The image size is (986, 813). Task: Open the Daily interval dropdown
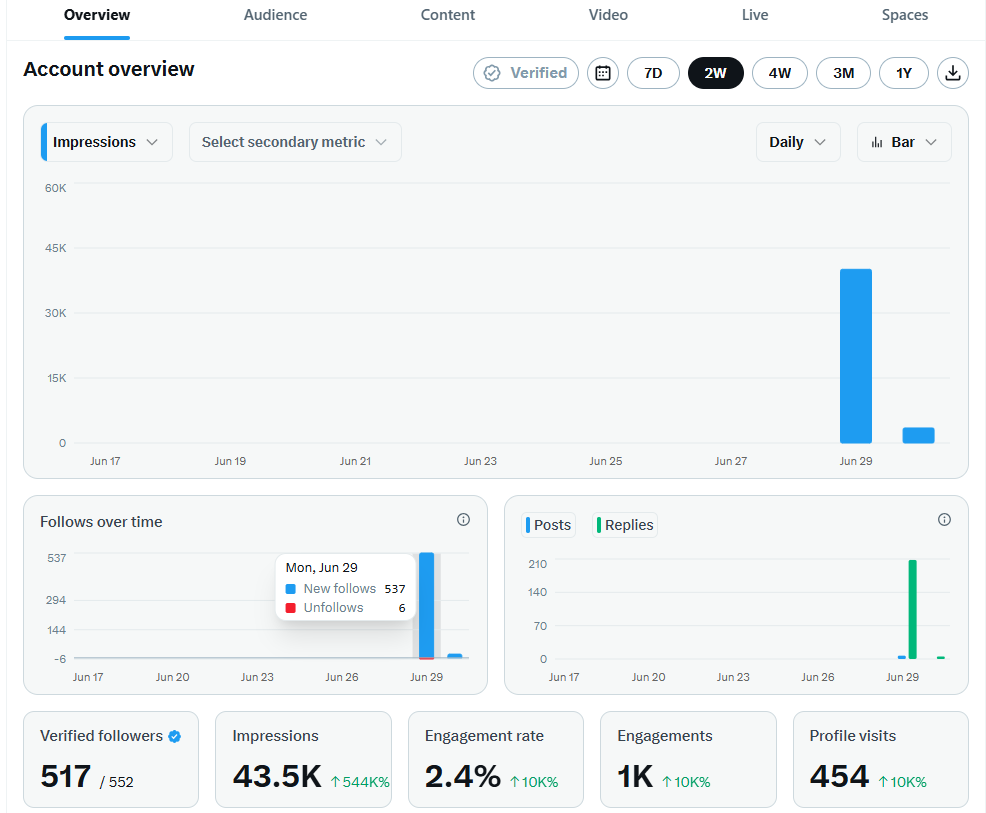798,142
